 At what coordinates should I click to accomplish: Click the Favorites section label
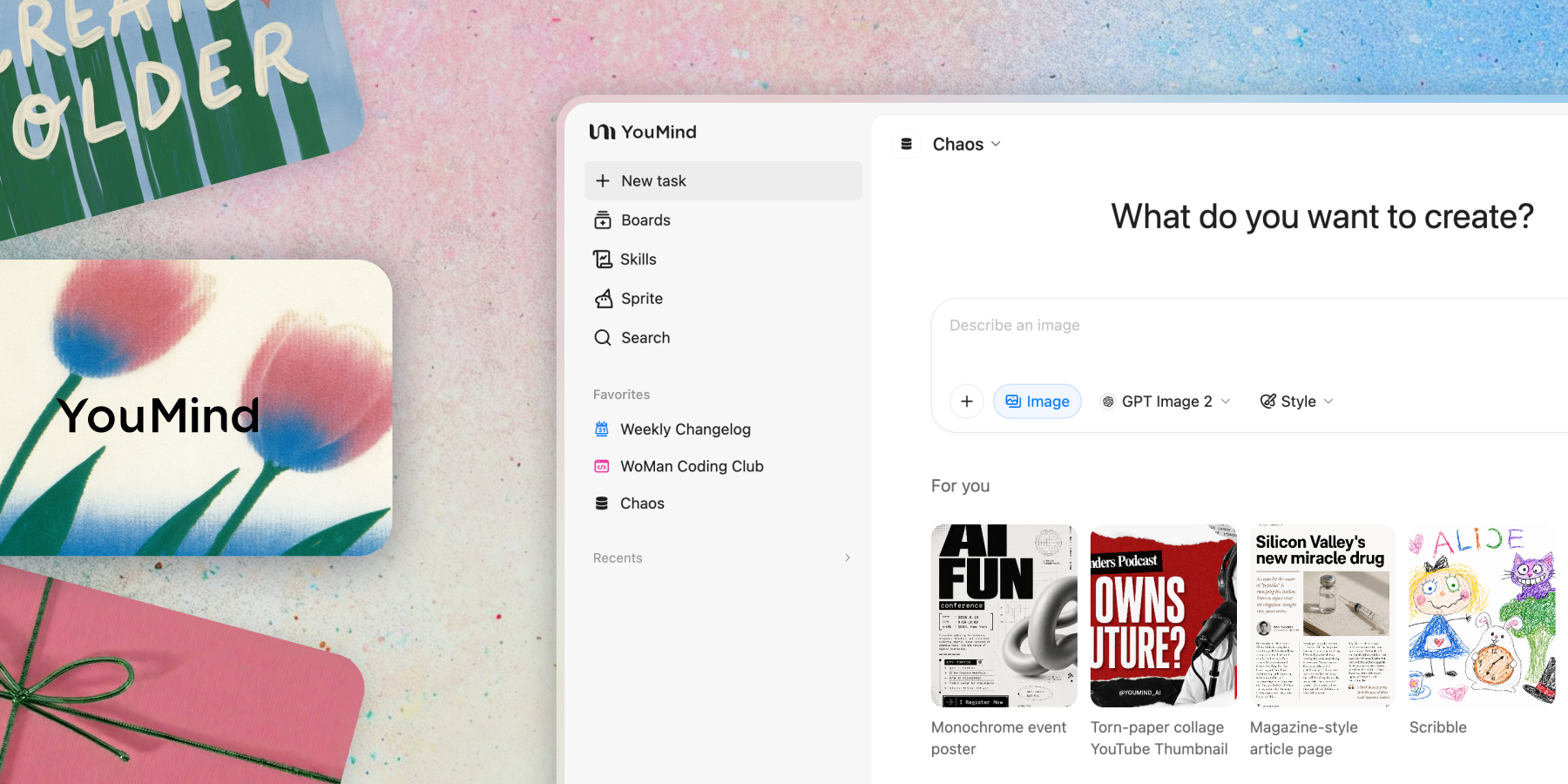click(x=621, y=395)
